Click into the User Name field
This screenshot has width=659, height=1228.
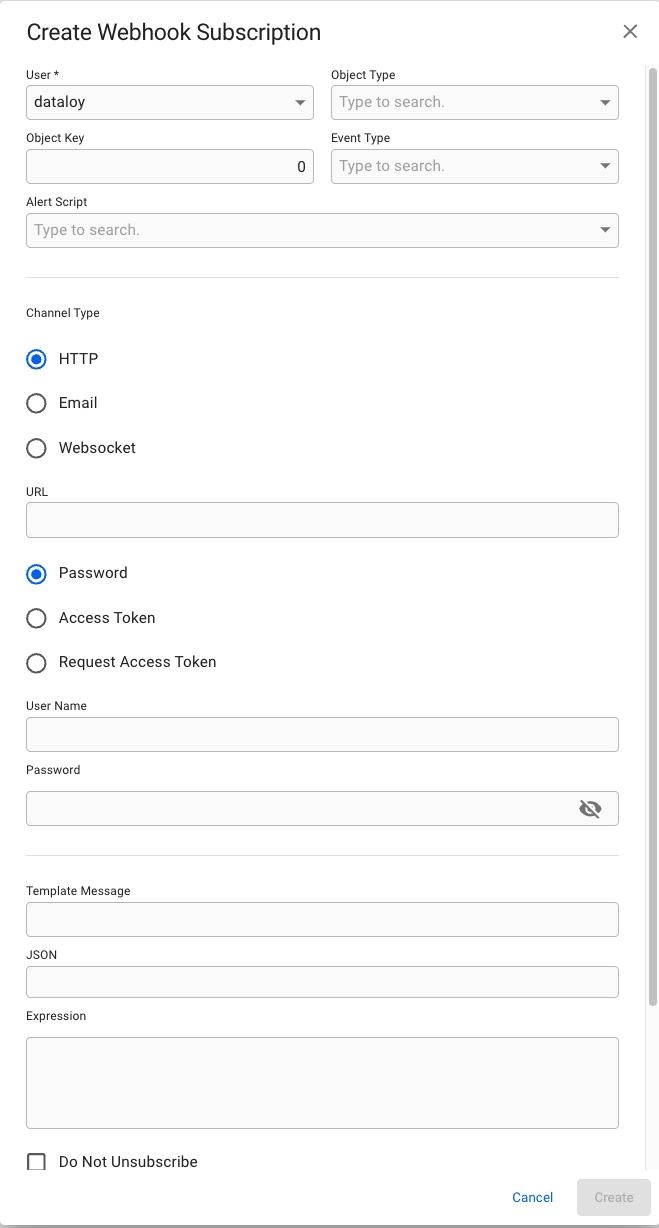tap(322, 735)
